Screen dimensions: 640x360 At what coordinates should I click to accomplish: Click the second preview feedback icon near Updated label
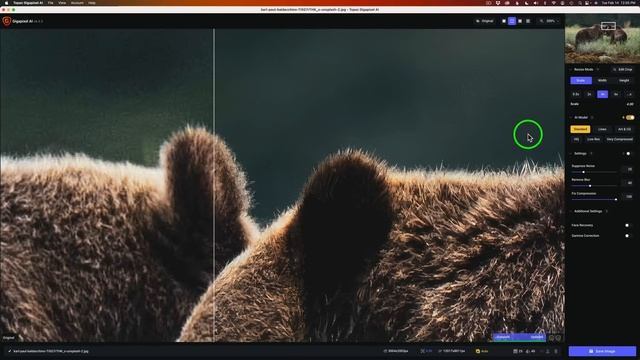click(x=558, y=338)
